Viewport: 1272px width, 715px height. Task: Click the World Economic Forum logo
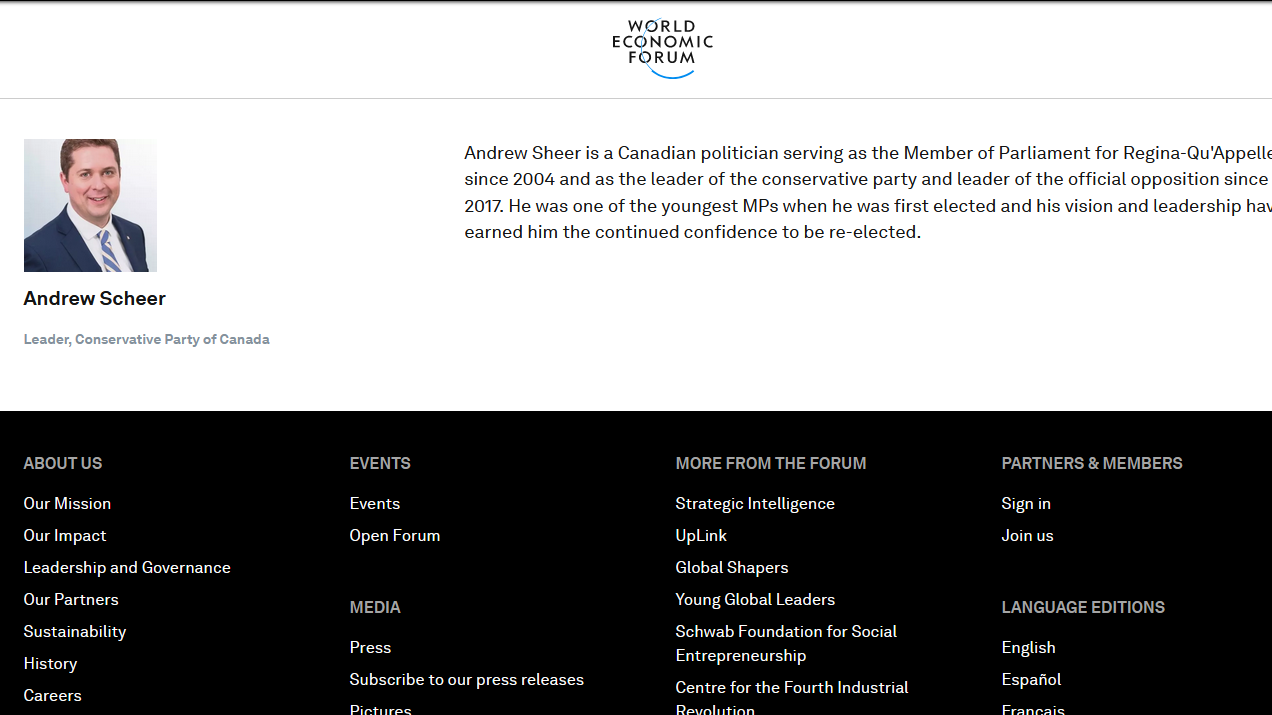[663, 49]
